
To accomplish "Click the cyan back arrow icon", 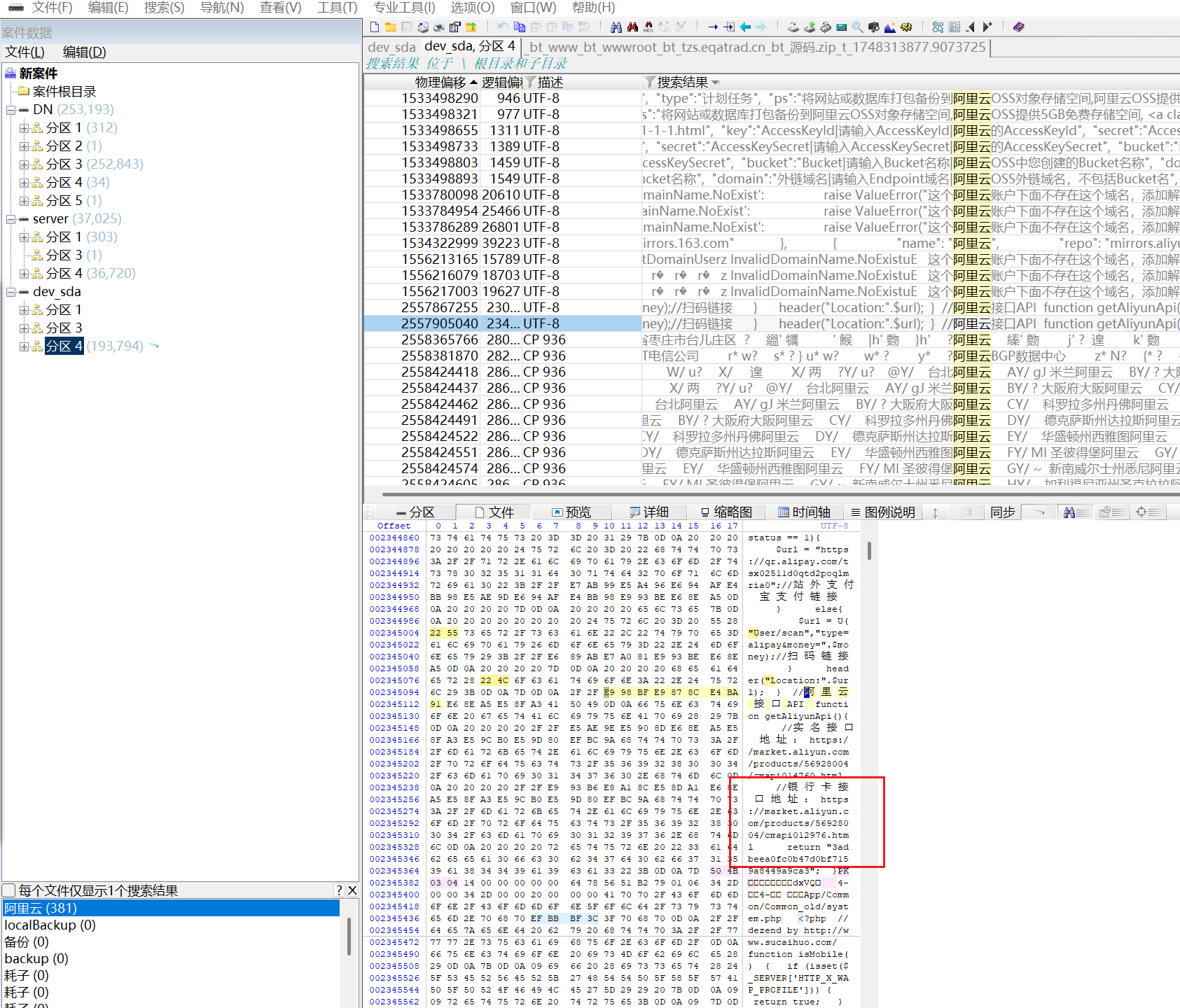I will click(x=745, y=27).
